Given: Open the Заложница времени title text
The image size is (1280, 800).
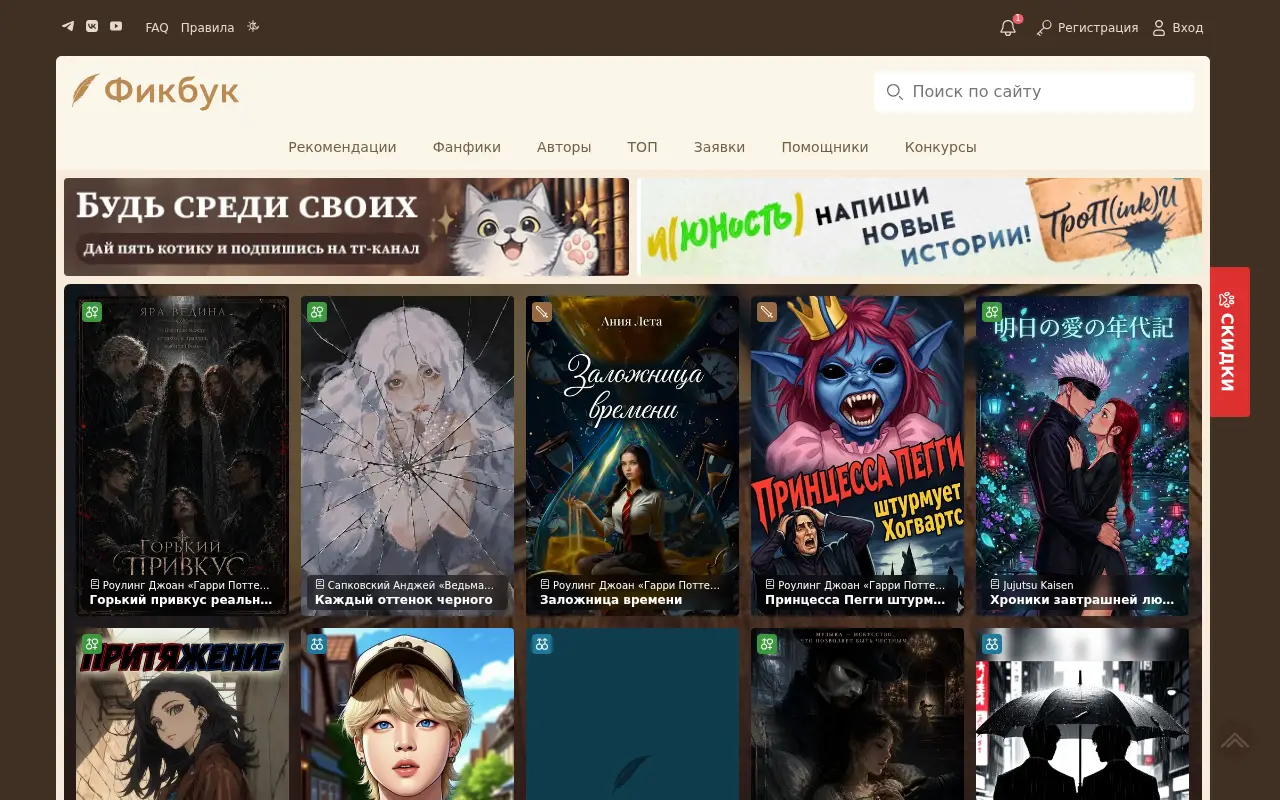Looking at the screenshot, I should [611, 600].
